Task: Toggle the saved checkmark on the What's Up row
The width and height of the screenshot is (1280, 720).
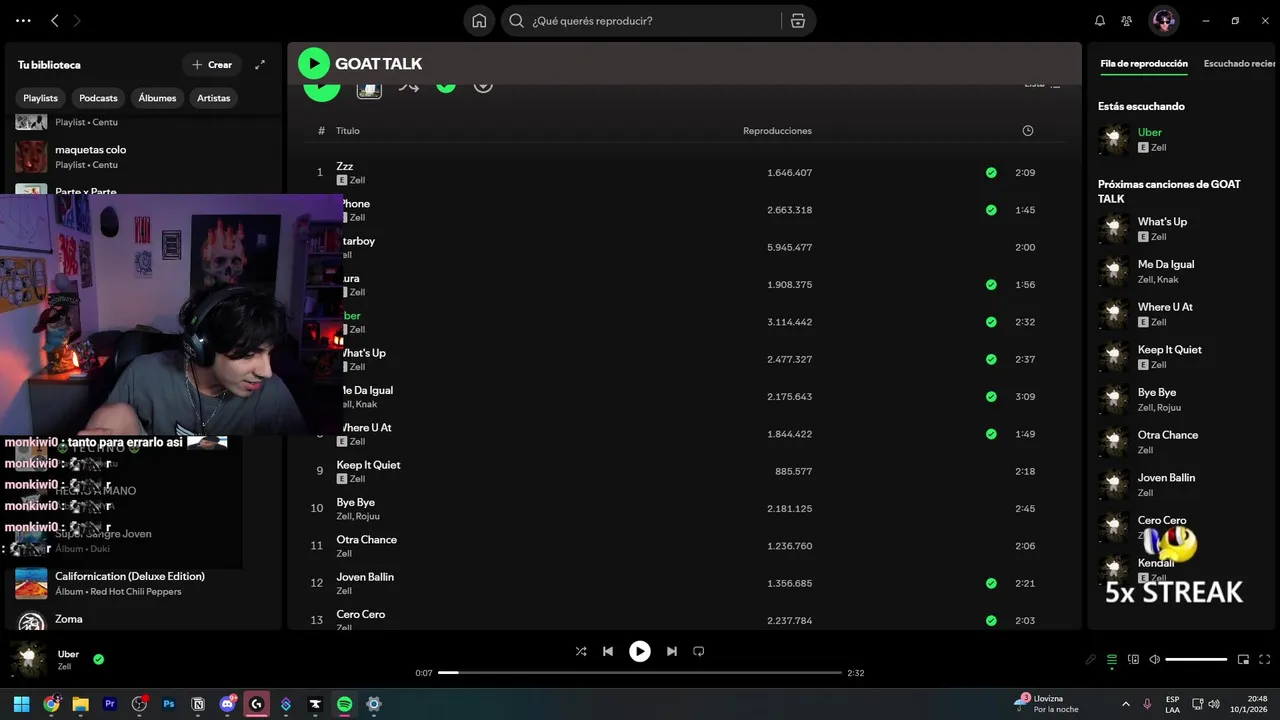Action: click(x=991, y=359)
